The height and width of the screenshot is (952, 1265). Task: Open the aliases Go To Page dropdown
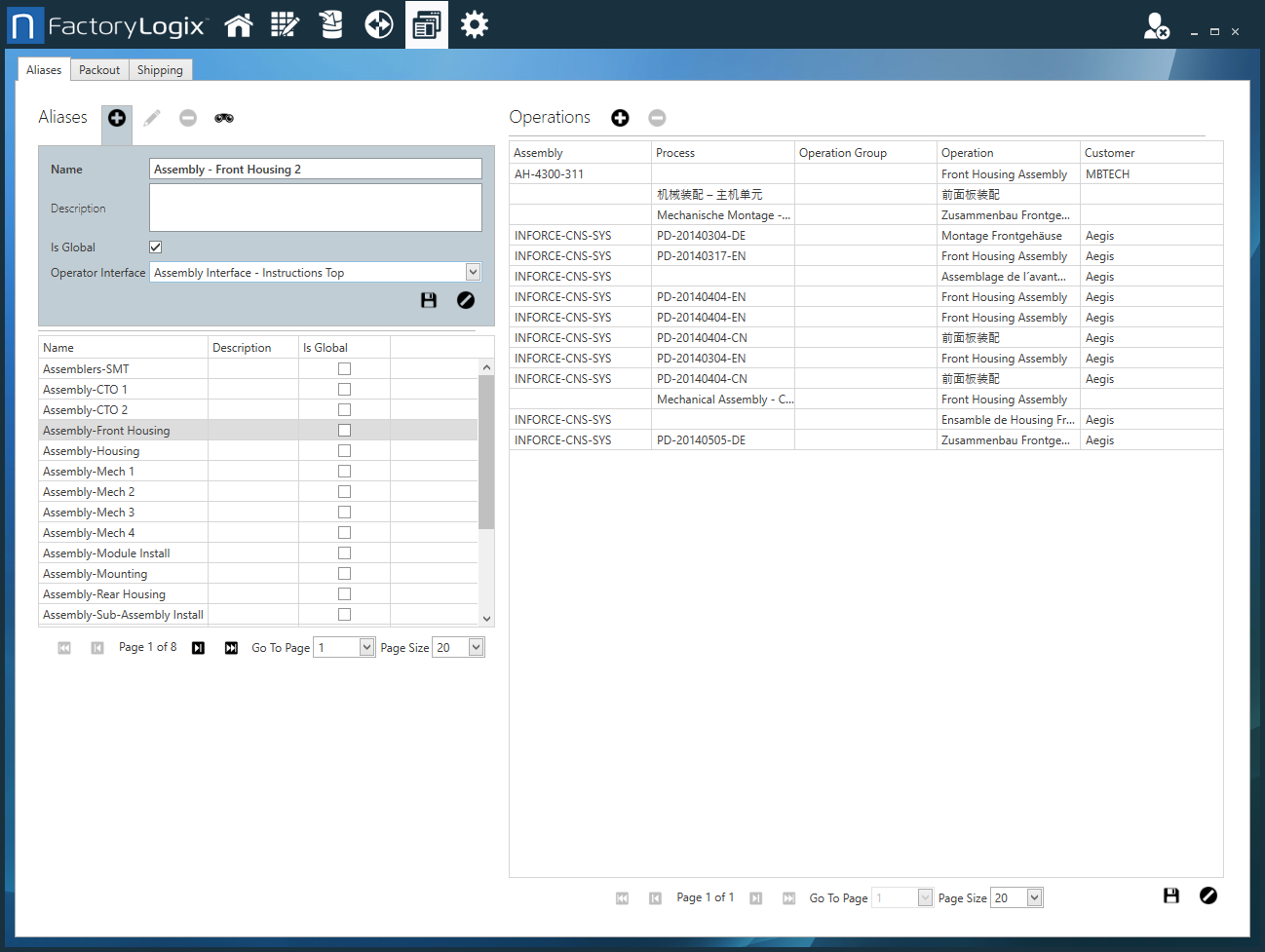pyautogui.click(x=366, y=648)
